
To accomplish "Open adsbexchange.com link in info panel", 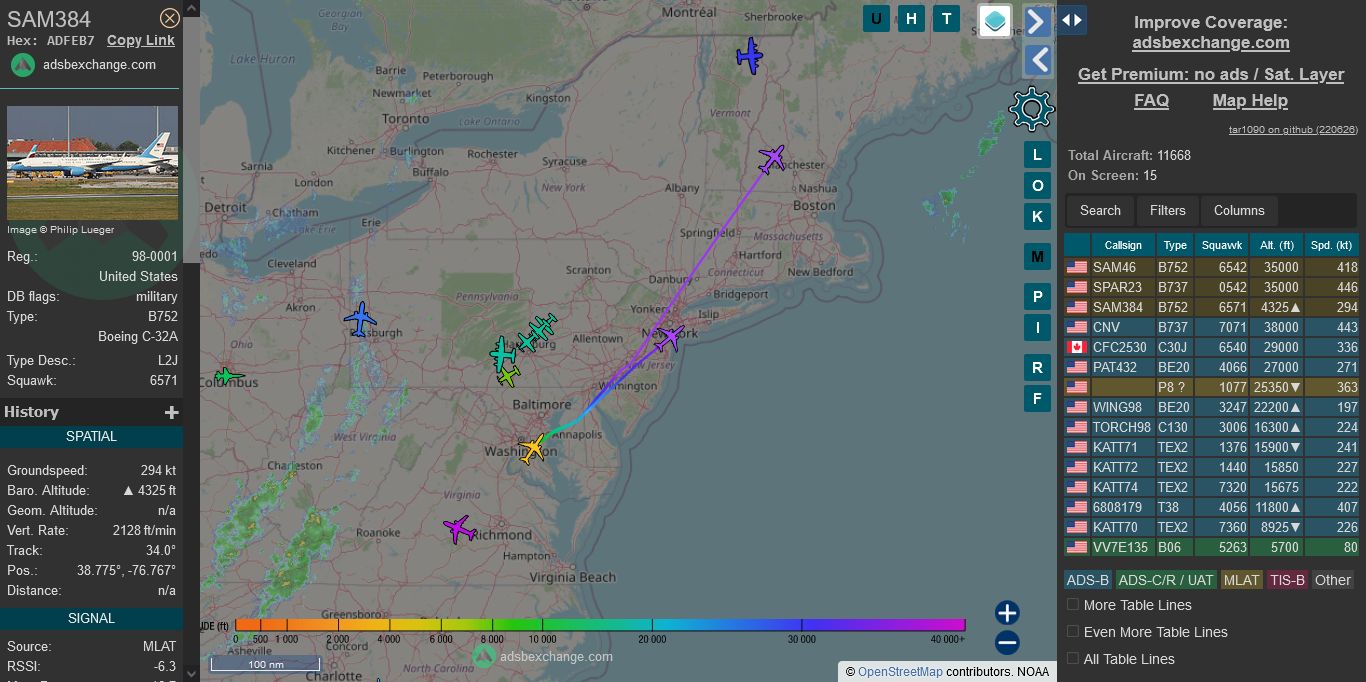I will click(99, 64).
